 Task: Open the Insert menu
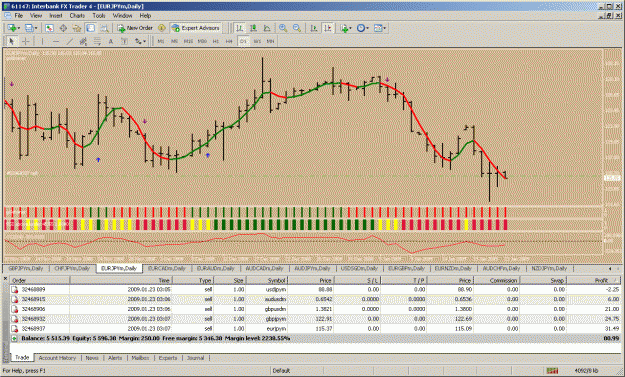(x=56, y=16)
